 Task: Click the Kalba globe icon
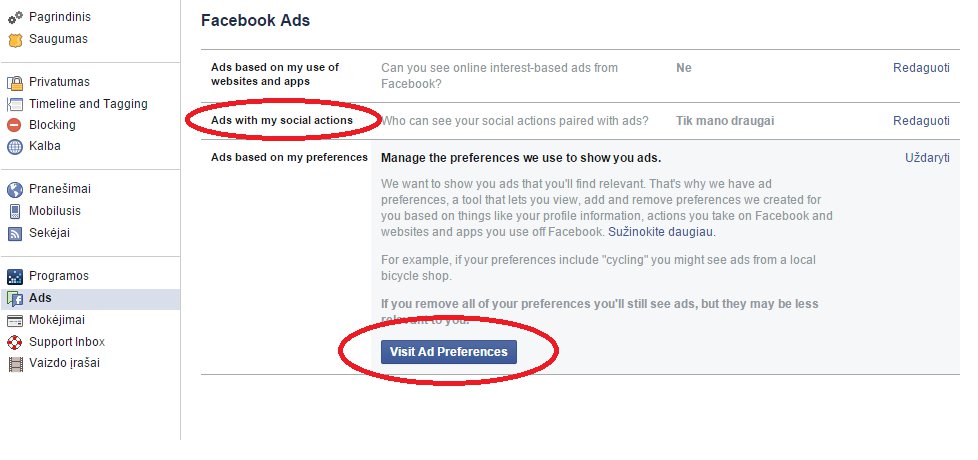pyautogui.click(x=15, y=146)
